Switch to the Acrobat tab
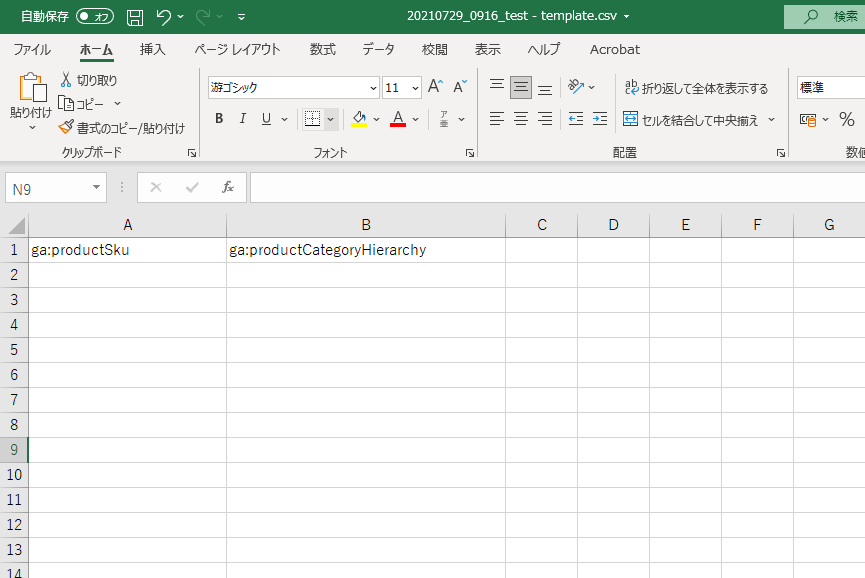 point(615,50)
